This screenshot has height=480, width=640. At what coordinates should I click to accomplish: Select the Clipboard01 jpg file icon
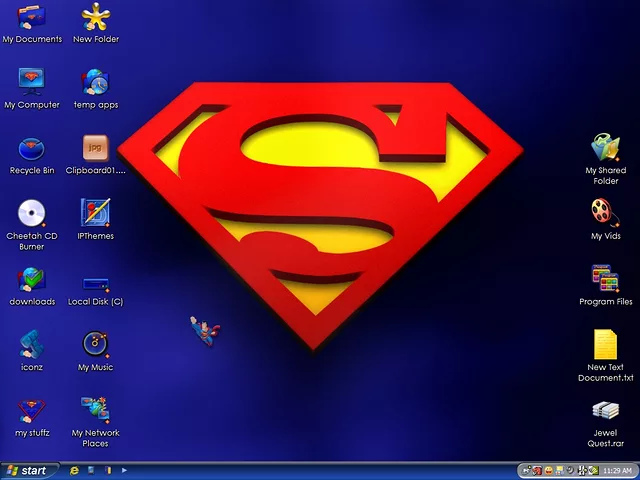point(96,148)
